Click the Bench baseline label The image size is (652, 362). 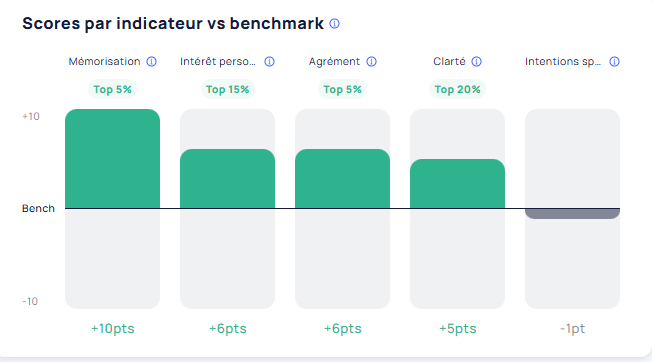click(x=38, y=208)
